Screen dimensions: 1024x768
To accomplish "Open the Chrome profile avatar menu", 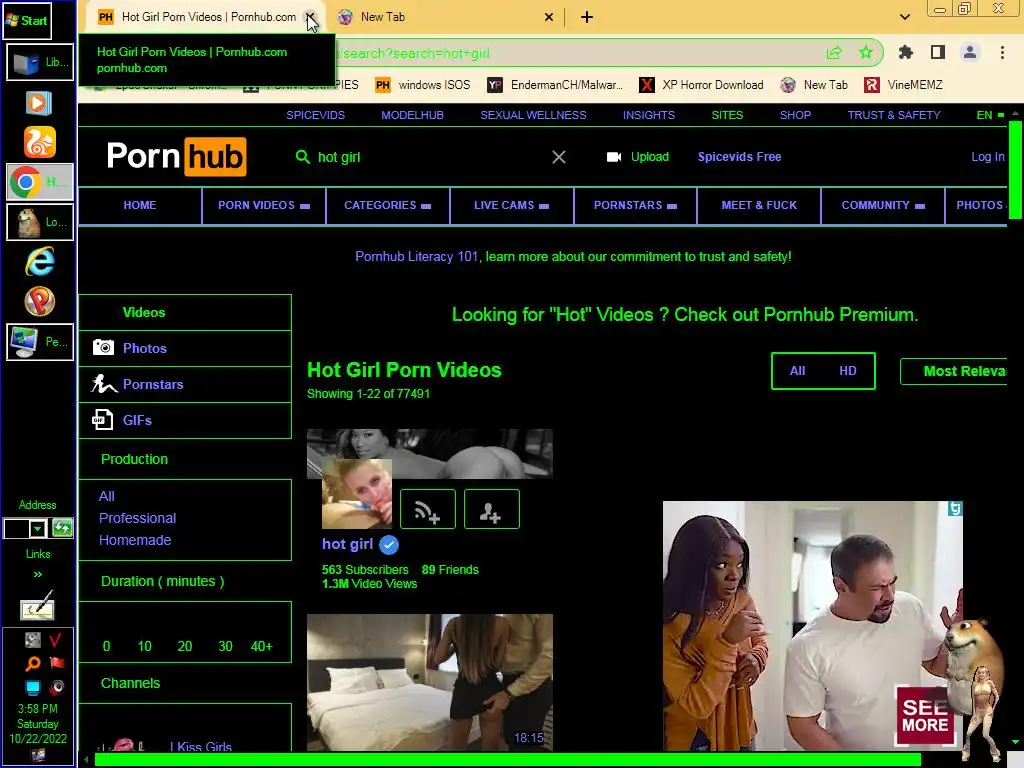I will [x=970, y=52].
